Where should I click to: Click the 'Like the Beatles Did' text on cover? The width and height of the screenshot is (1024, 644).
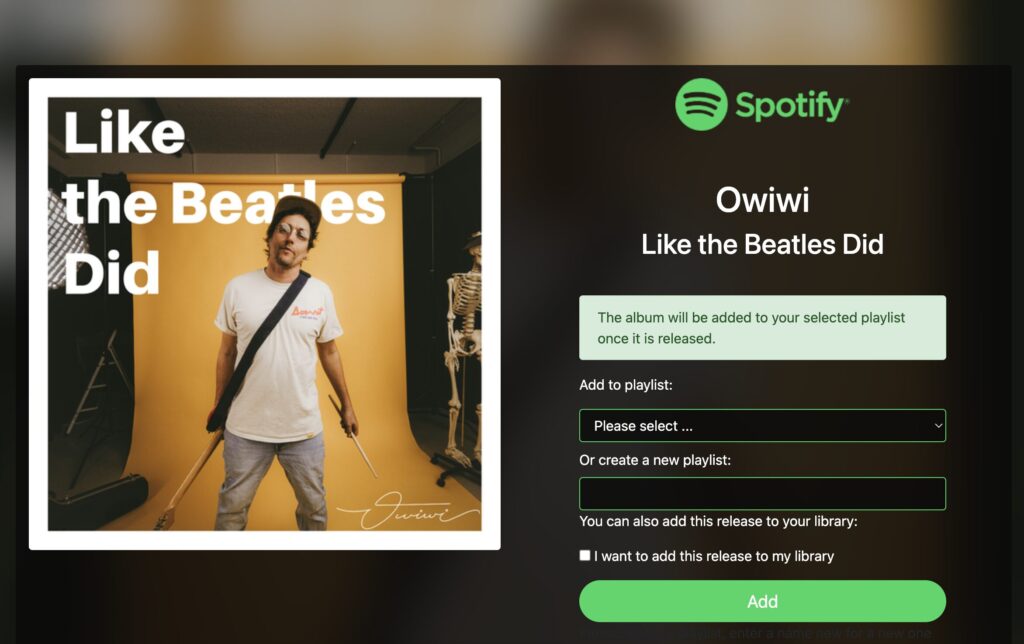tap(224, 202)
